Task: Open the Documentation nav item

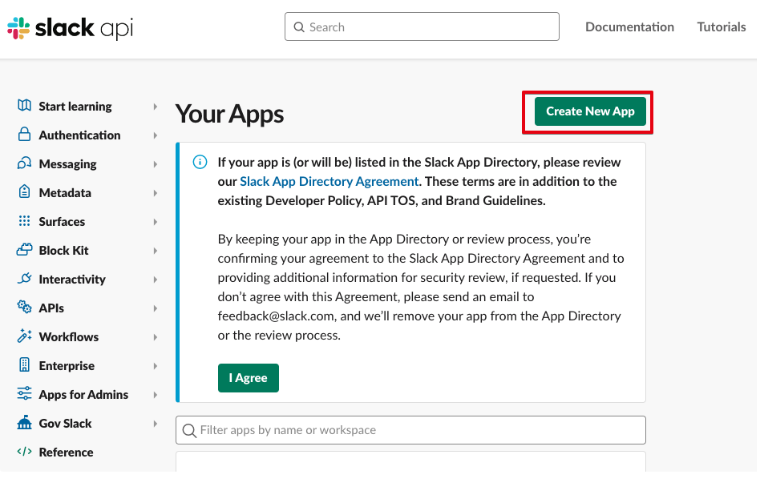Action: point(630,27)
